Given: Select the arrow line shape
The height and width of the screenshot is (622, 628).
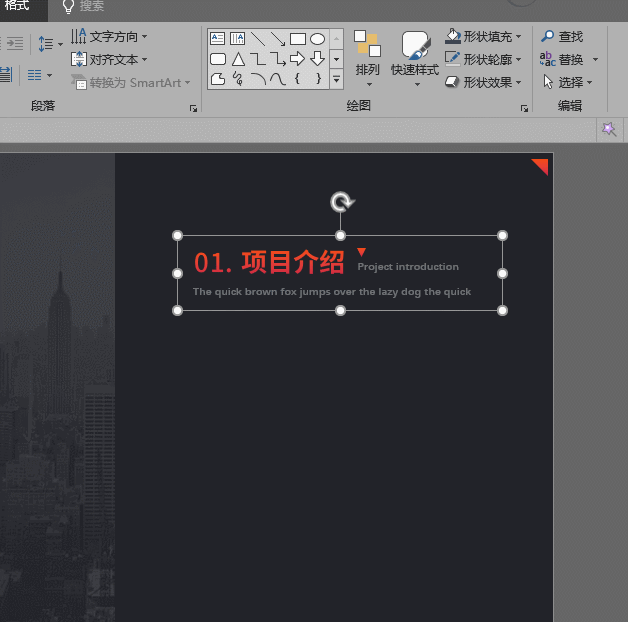Looking at the screenshot, I should [278, 39].
